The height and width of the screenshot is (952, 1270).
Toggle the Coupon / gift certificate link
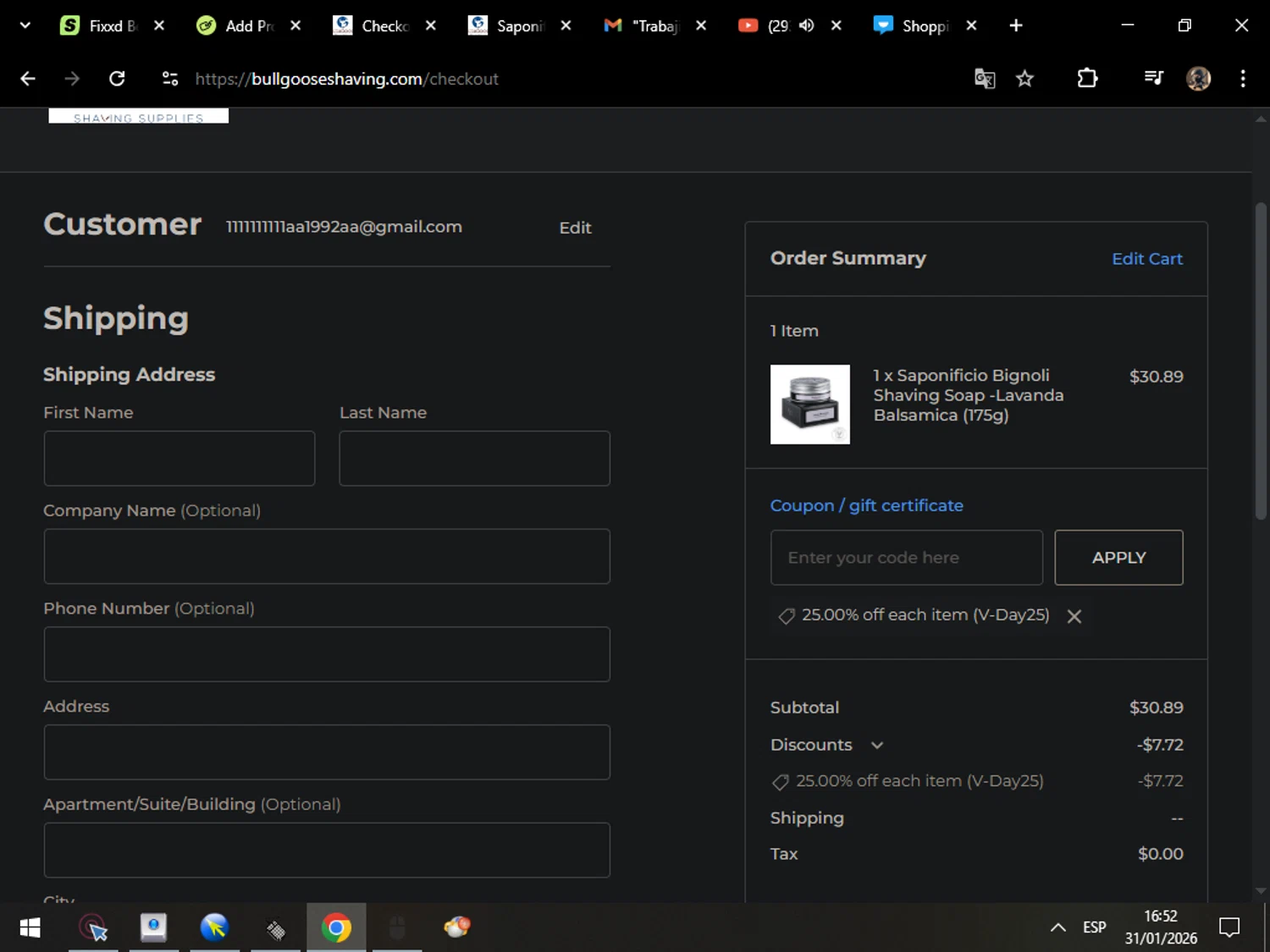coord(866,505)
